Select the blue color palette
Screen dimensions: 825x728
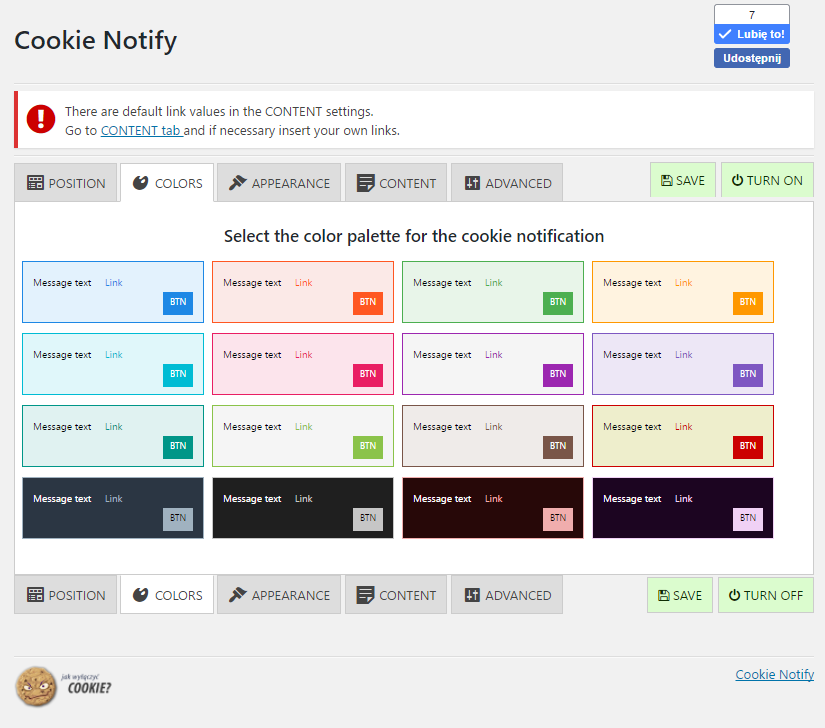click(x=113, y=292)
